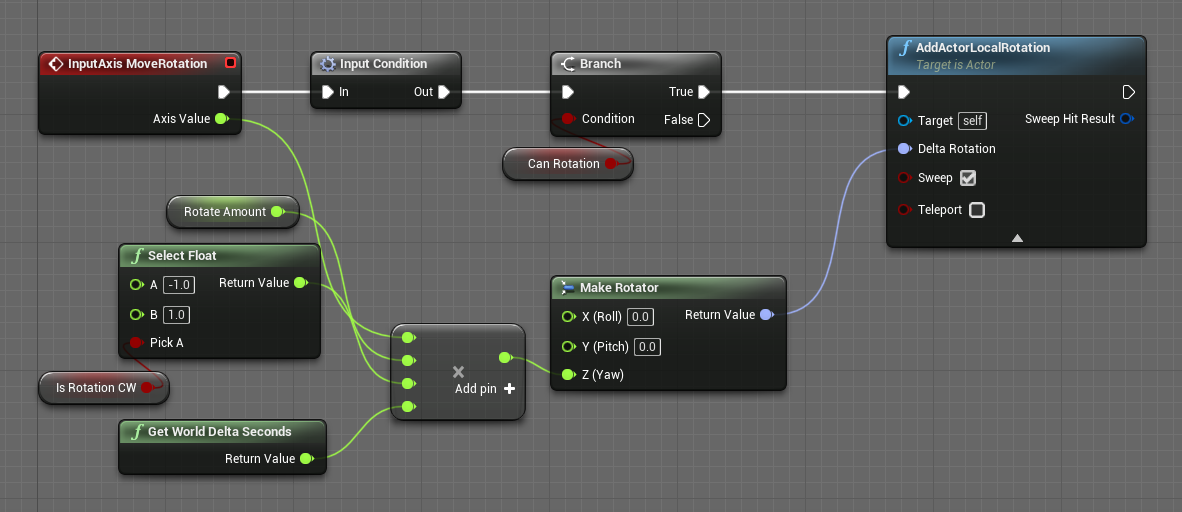
Task: Edit the X (Roll) value field
Action: pyautogui.click(x=641, y=317)
